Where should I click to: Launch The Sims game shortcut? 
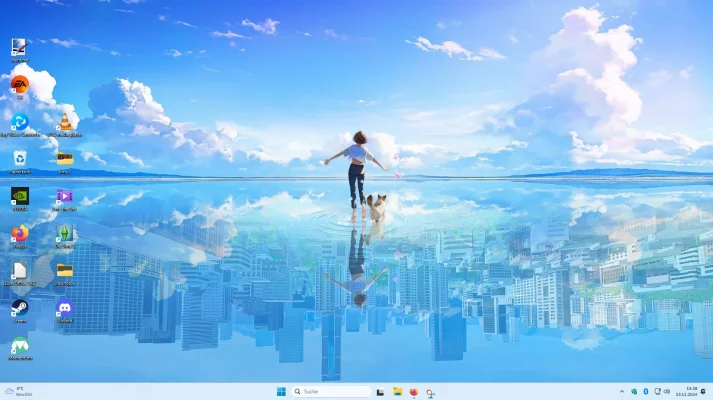pyautogui.click(x=65, y=236)
